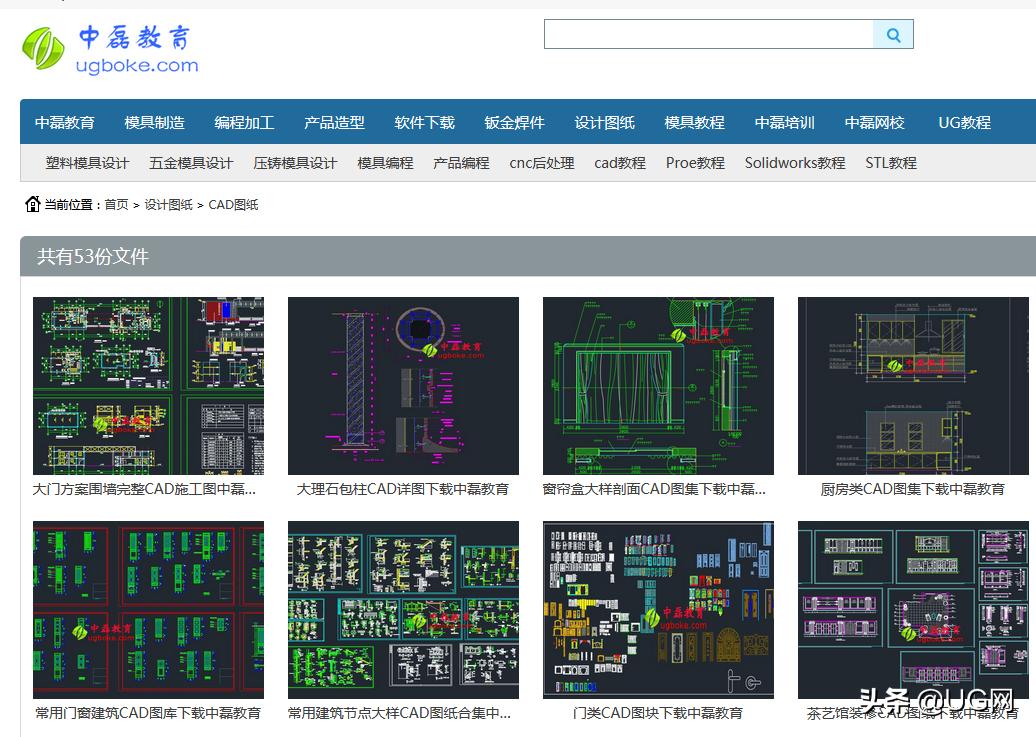Open the 设计图纸 menu item
Viewport: 1036px width, 737px height.
point(604,123)
